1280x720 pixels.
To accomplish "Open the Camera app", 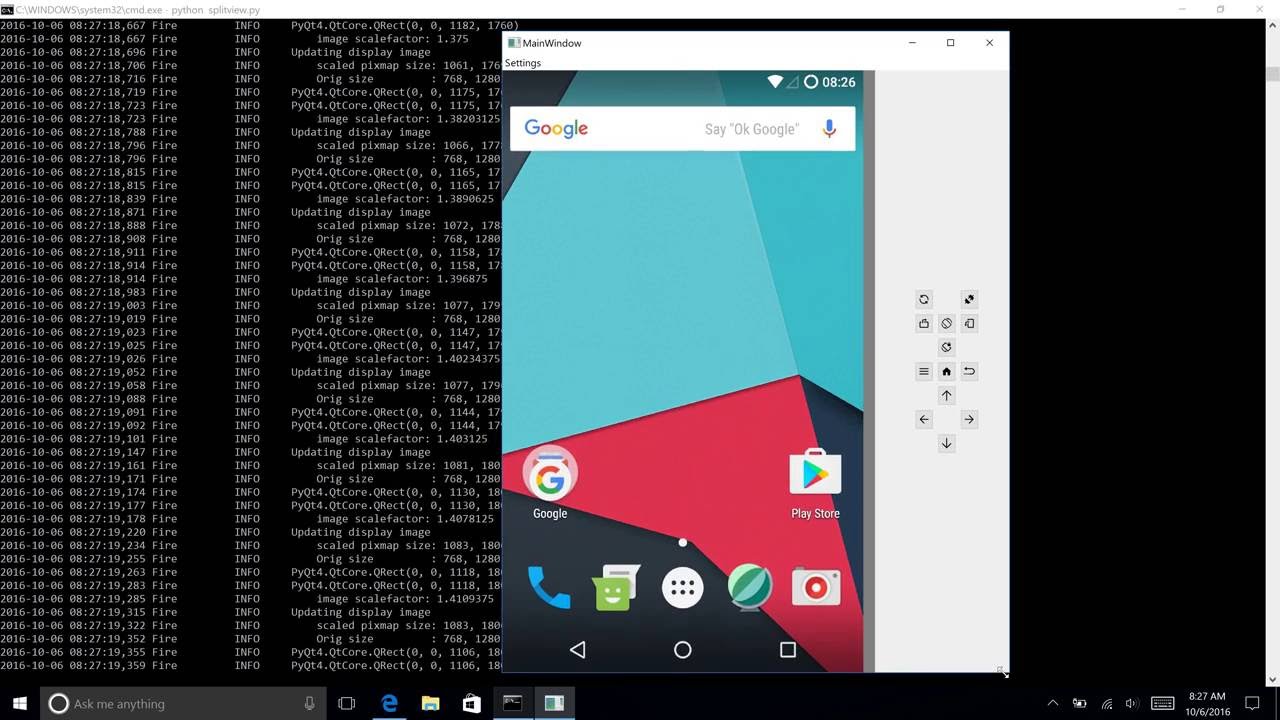I will (x=816, y=588).
